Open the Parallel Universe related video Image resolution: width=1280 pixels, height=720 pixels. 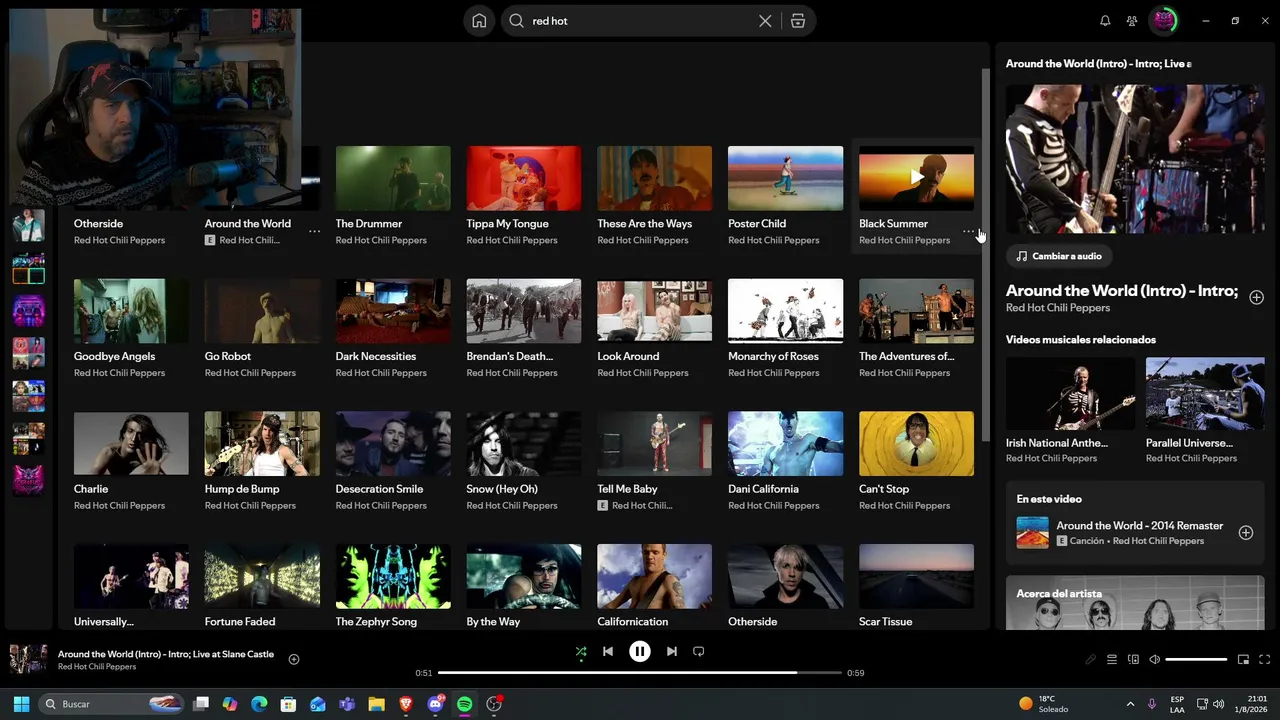[1205, 394]
